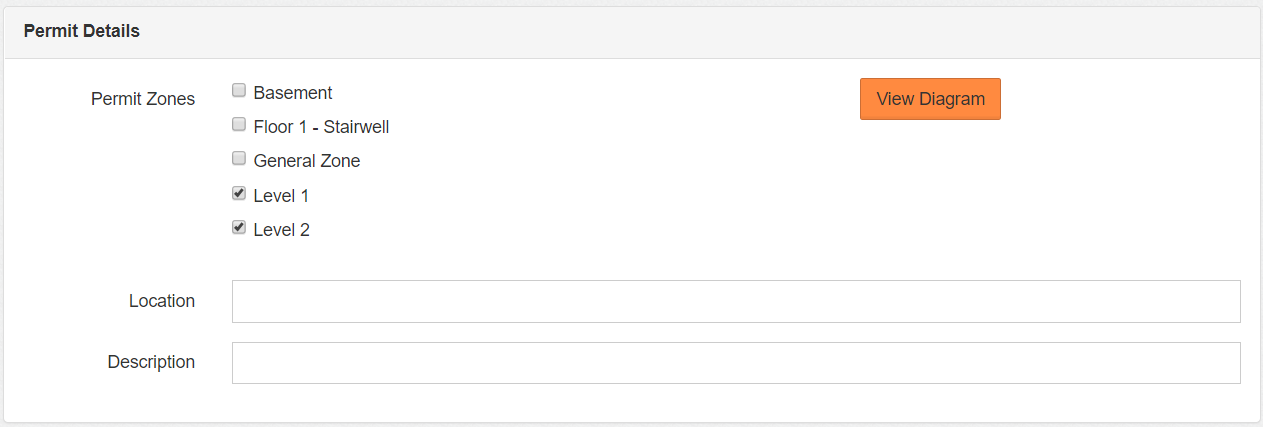1263x427 pixels.
Task: Tick the General Zone checkbox
Action: 239,159
